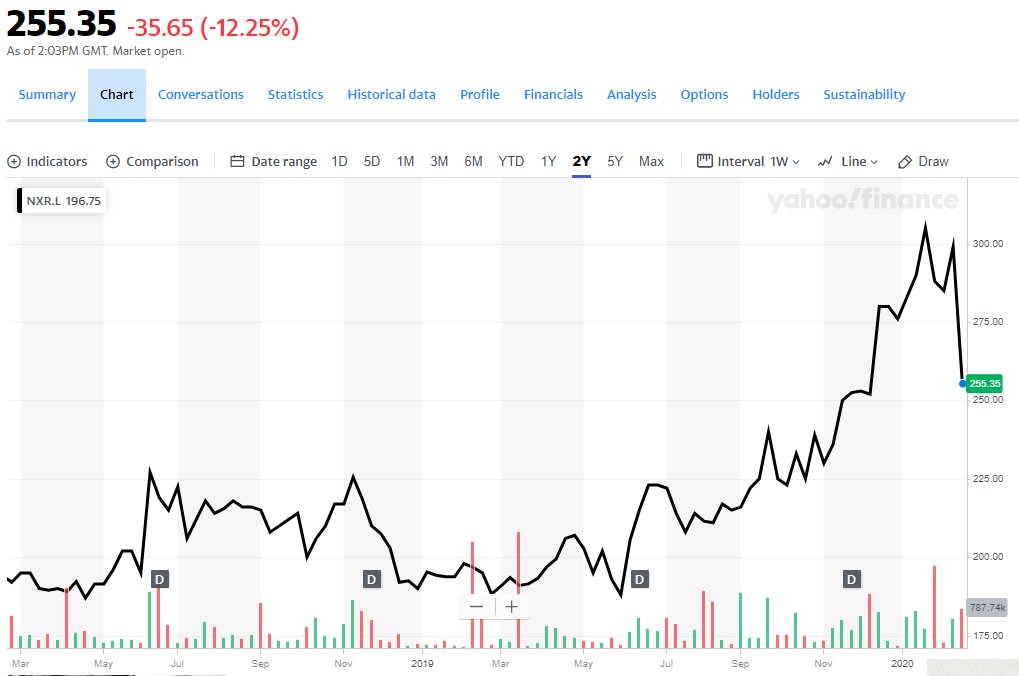The image size is (1019, 676).
Task: Click the 2020 date axis label
Action: 902,664
